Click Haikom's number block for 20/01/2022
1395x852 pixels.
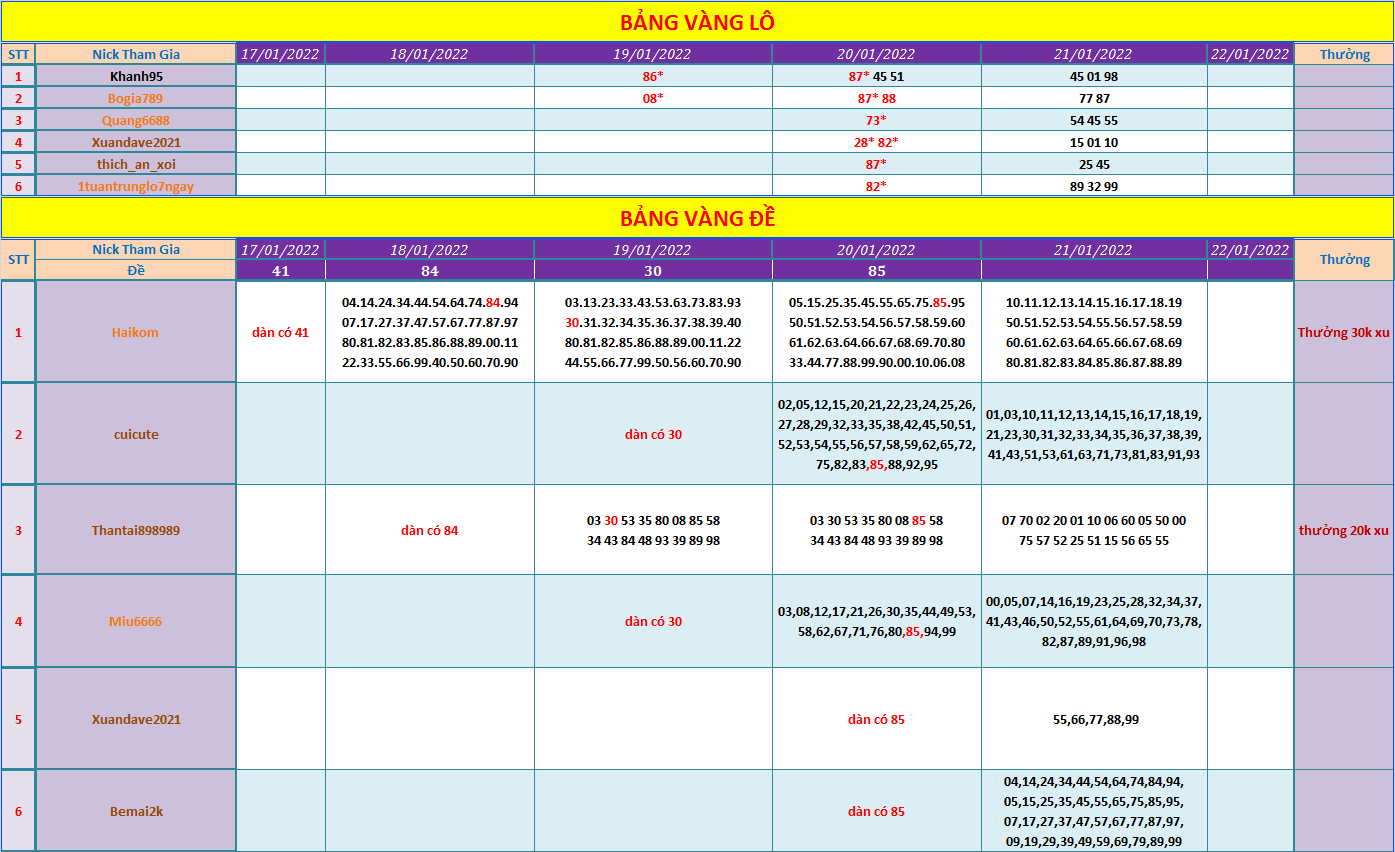point(876,332)
